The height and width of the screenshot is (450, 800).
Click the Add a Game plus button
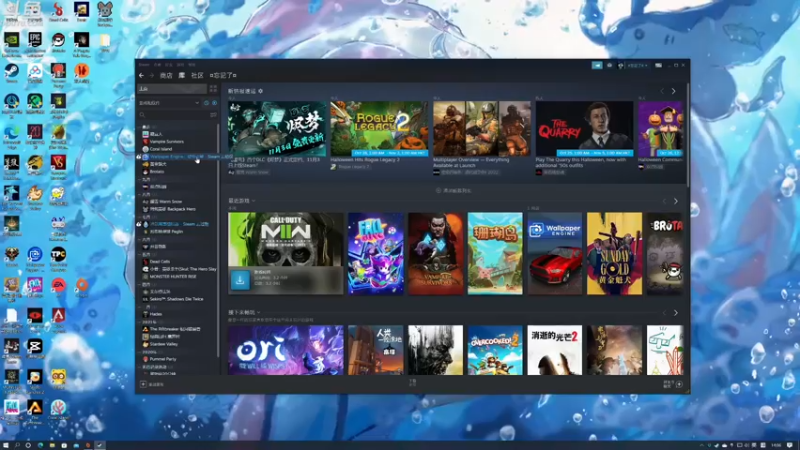coord(143,384)
